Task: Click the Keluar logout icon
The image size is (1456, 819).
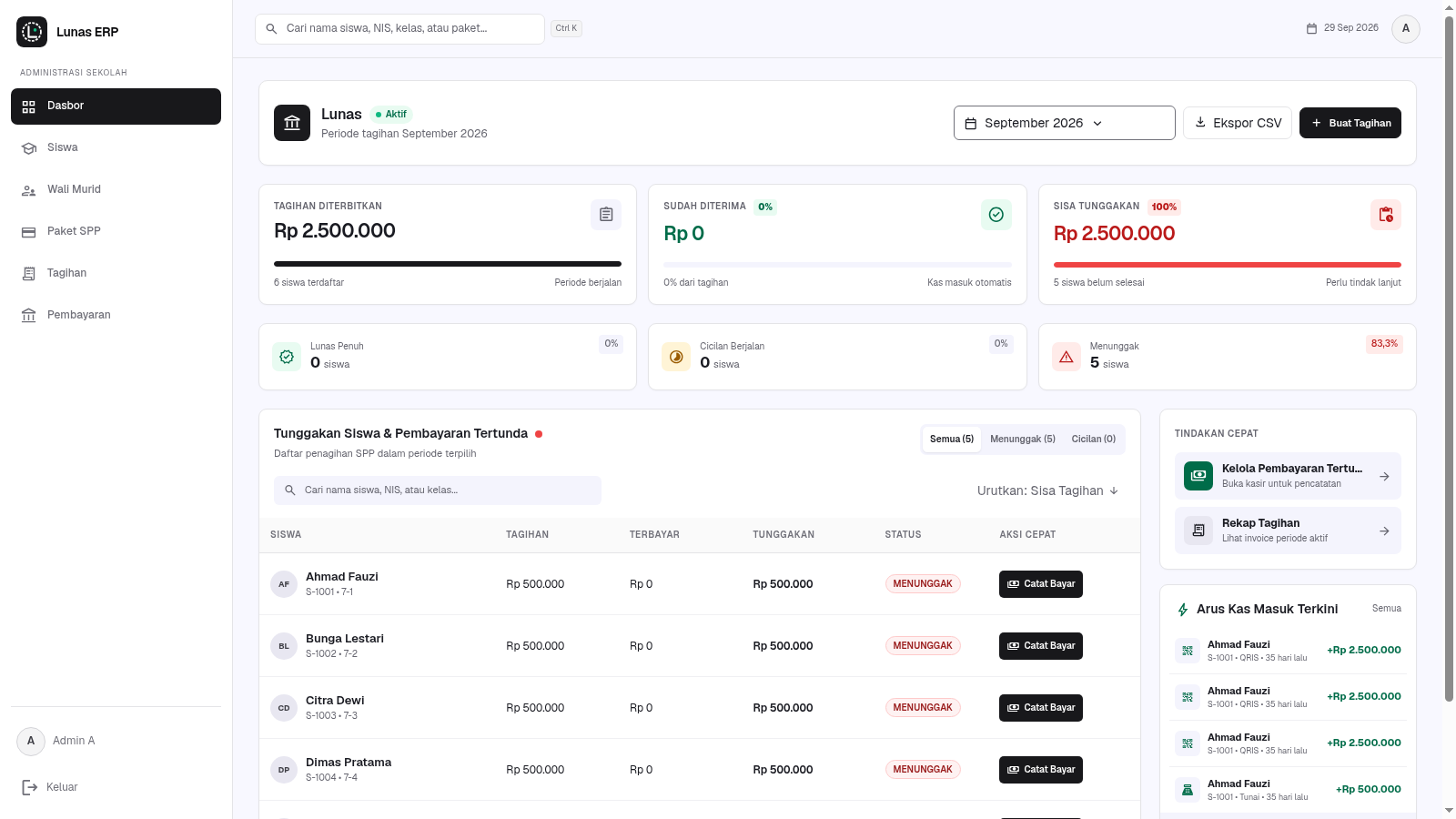Action: (x=30, y=787)
